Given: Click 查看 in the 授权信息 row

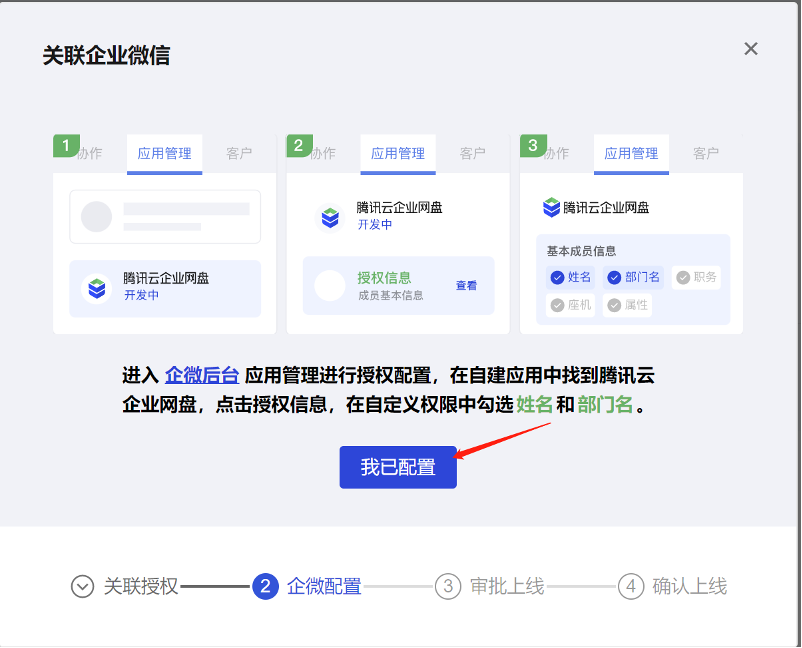Looking at the screenshot, I should pyautogui.click(x=466, y=285).
